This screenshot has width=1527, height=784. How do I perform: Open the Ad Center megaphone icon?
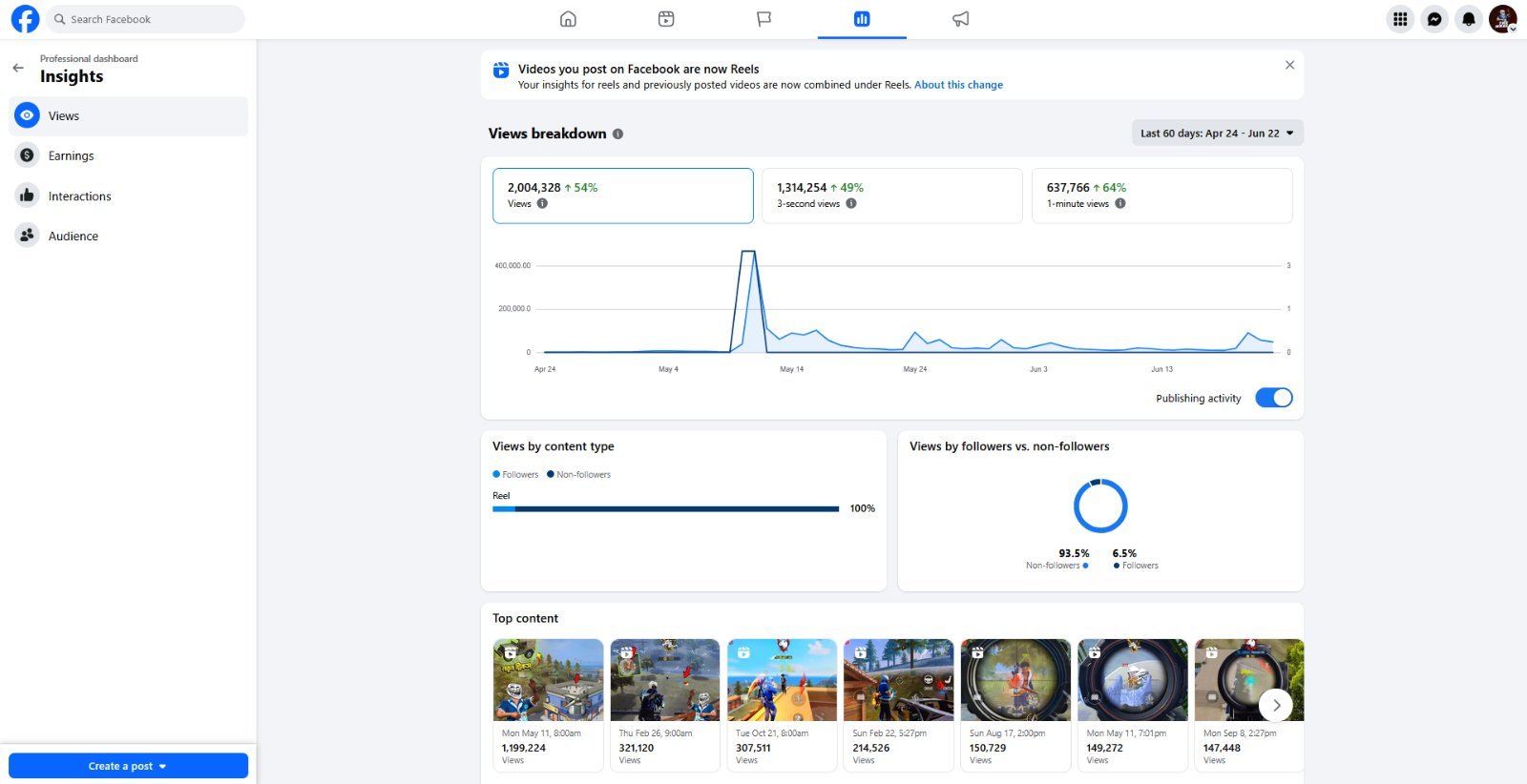[961, 19]
